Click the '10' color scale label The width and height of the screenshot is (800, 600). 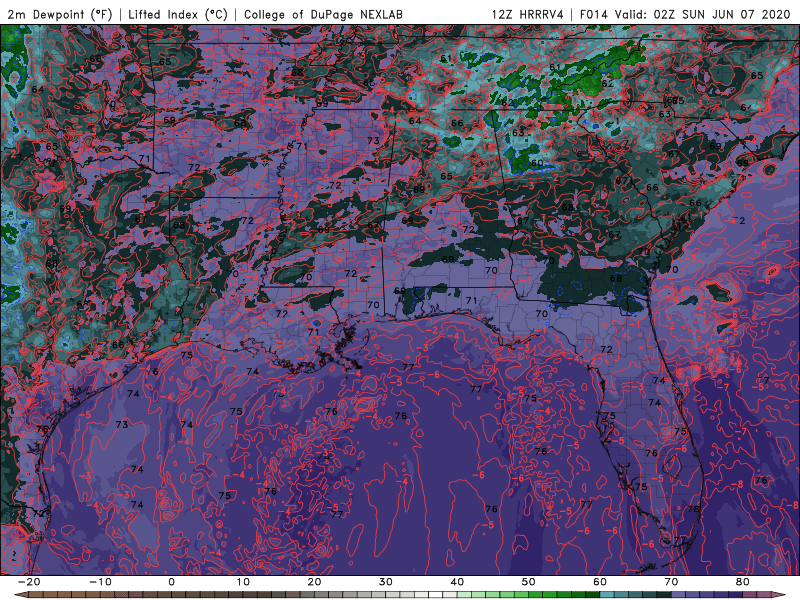pyautogui.click(x=243, y=582)
